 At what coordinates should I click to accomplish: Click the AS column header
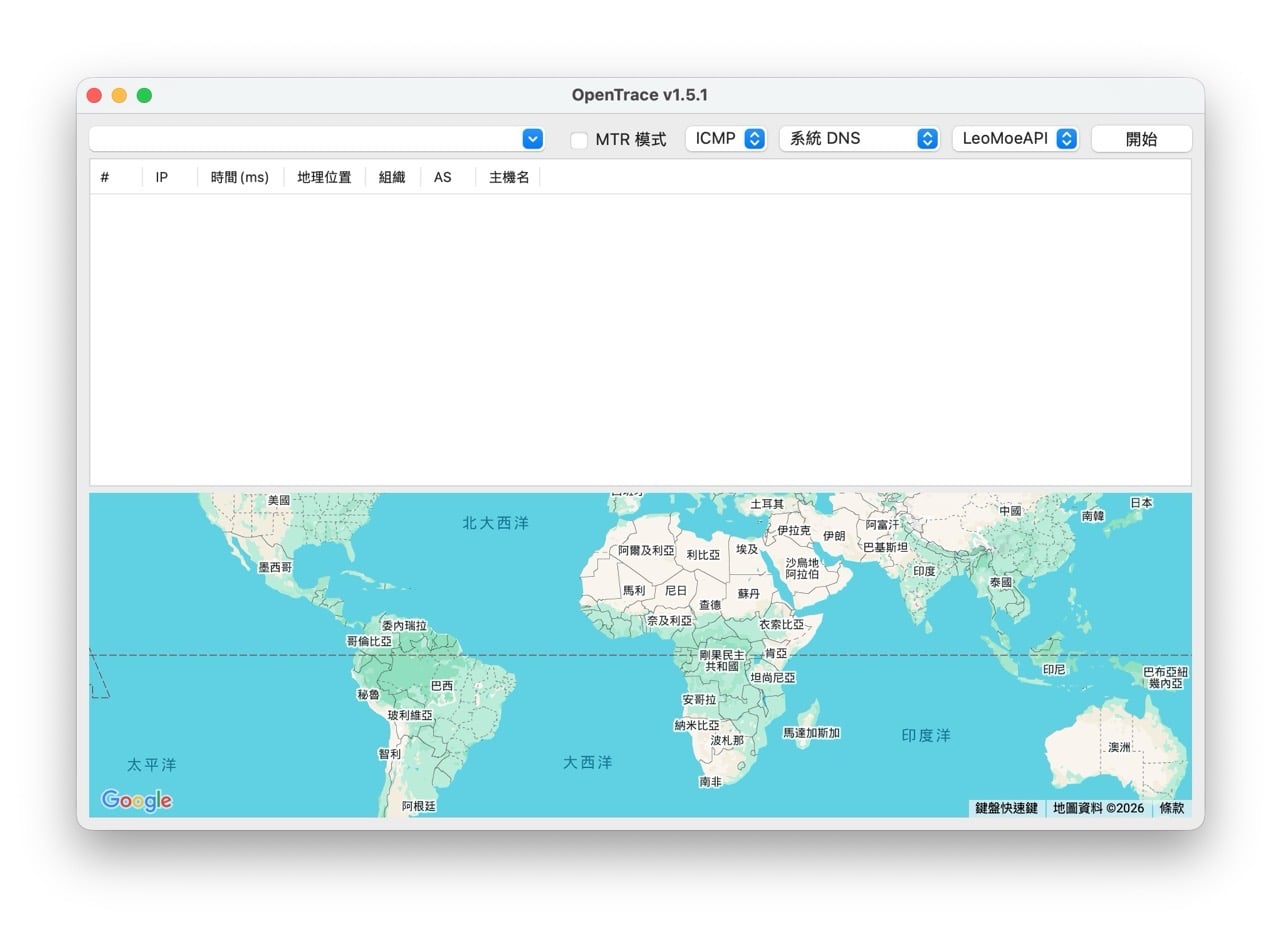point(442,177)
